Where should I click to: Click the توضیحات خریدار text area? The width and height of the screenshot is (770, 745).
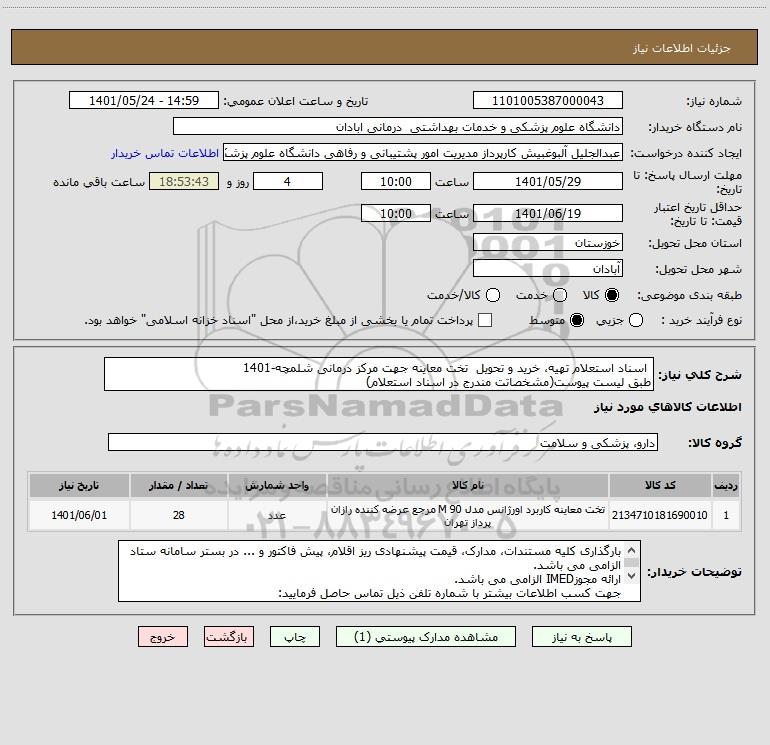tap(379, 571)
